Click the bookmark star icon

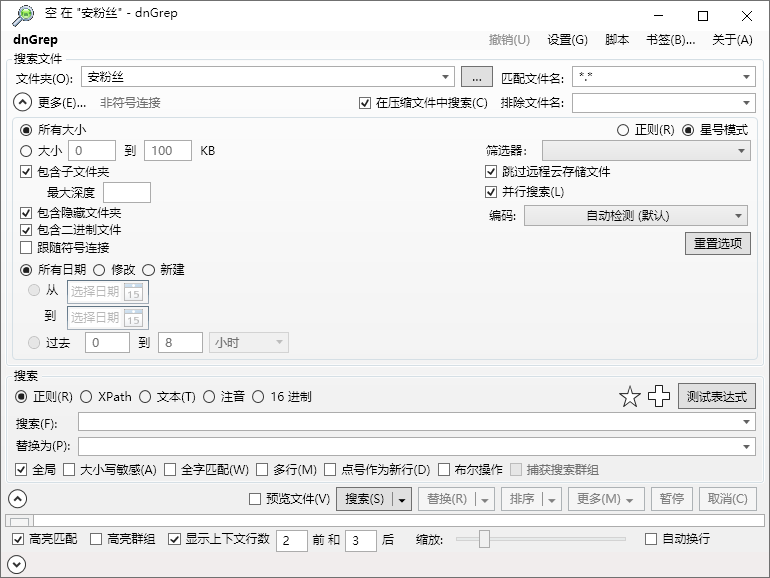point(630,396)
